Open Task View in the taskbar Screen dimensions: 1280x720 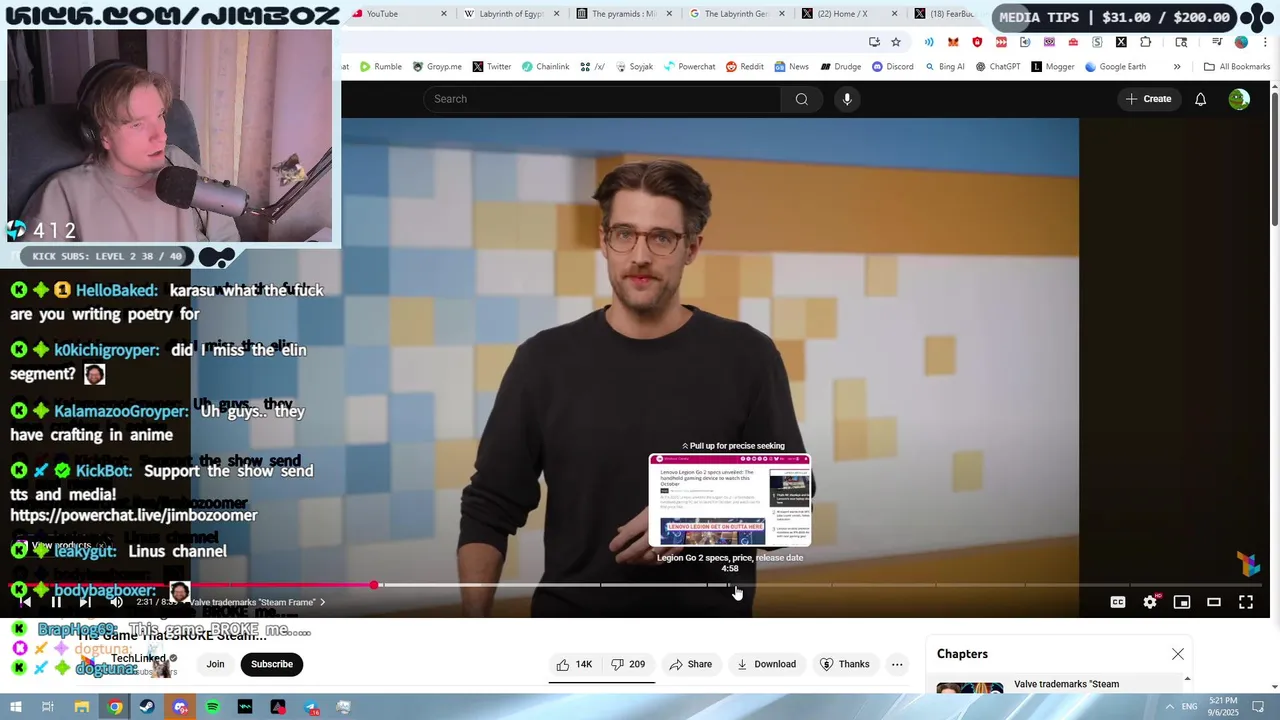48,707
